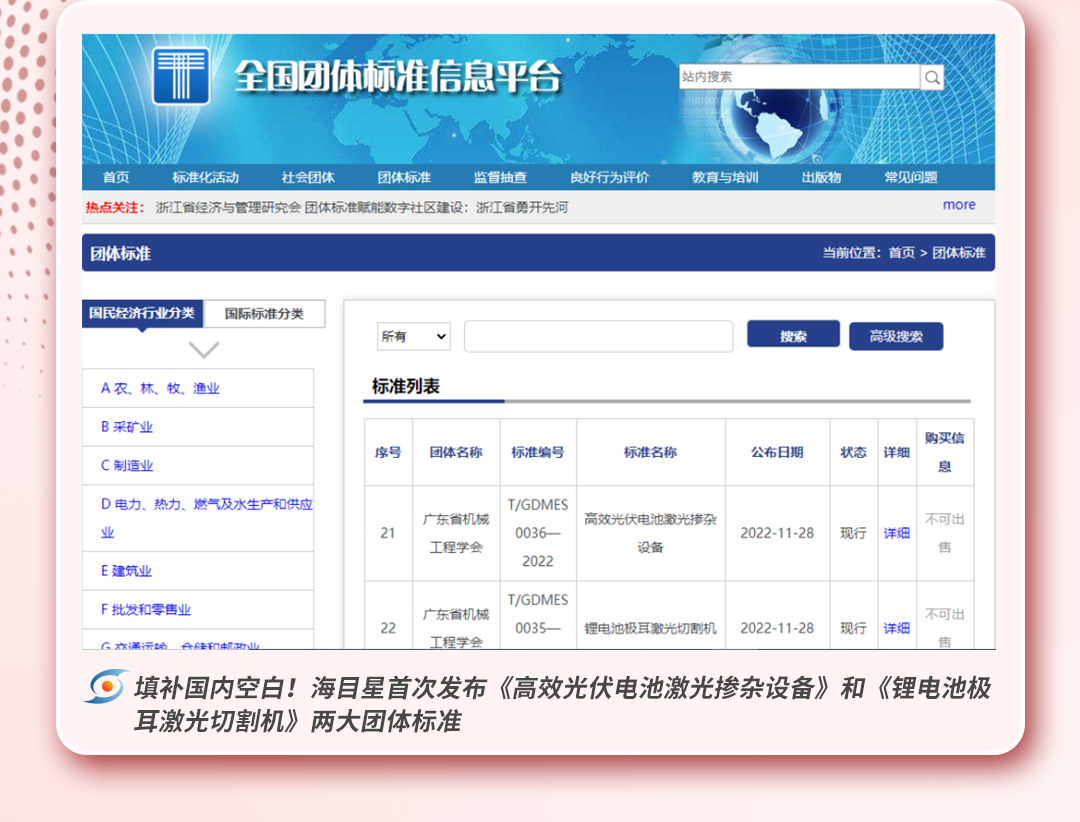Click the 高级搜索 button

pos(895,336)
